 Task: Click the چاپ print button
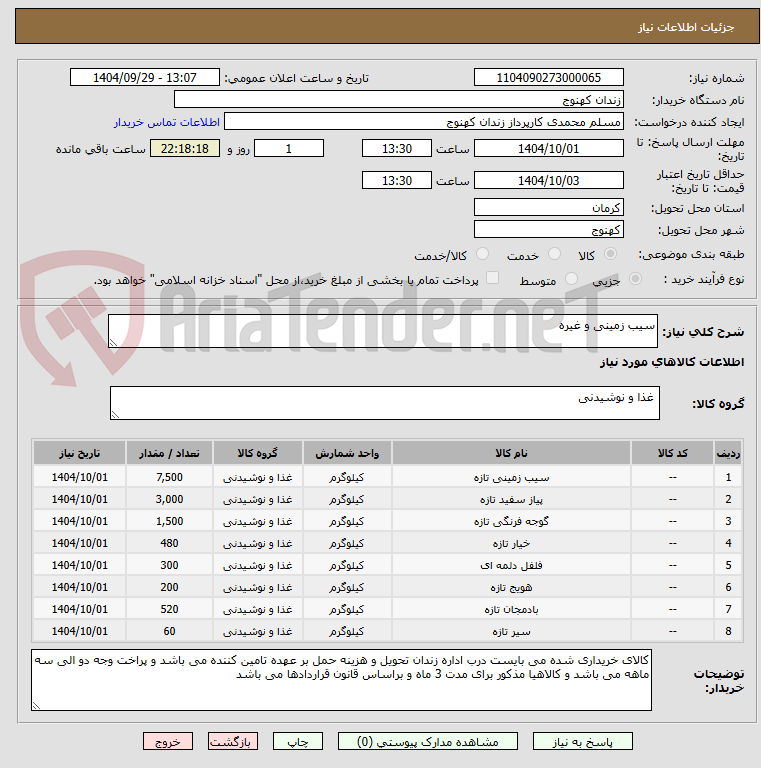click(x=298, y=742)
